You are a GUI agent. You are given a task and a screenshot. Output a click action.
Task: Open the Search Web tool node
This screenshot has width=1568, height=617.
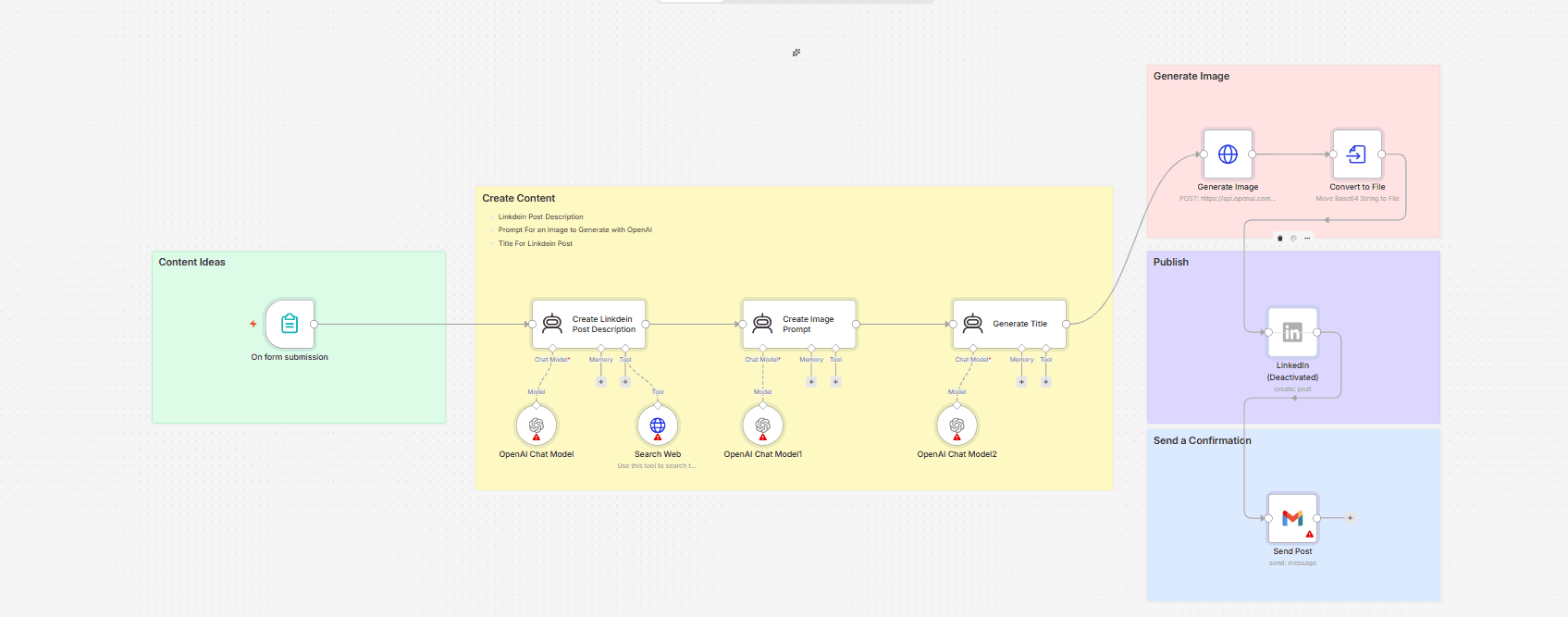point(658,426)
